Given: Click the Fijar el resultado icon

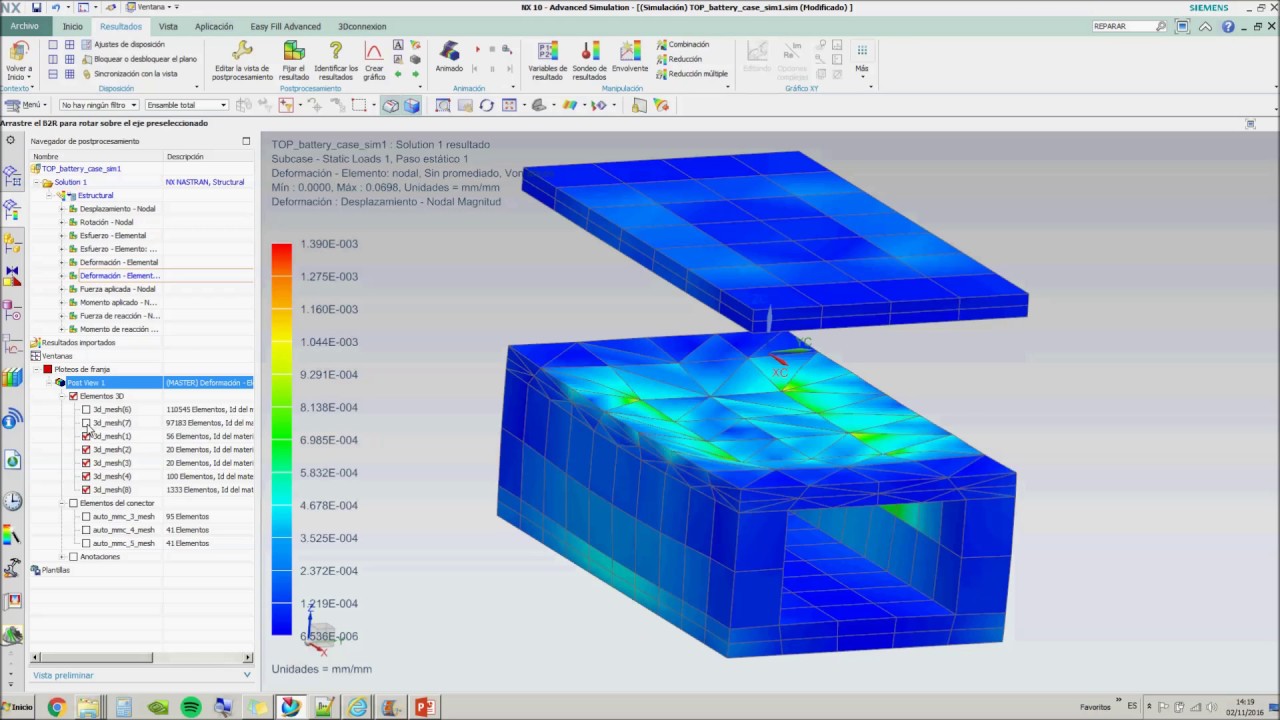Looking at the screenshot, I should (294, 50).
